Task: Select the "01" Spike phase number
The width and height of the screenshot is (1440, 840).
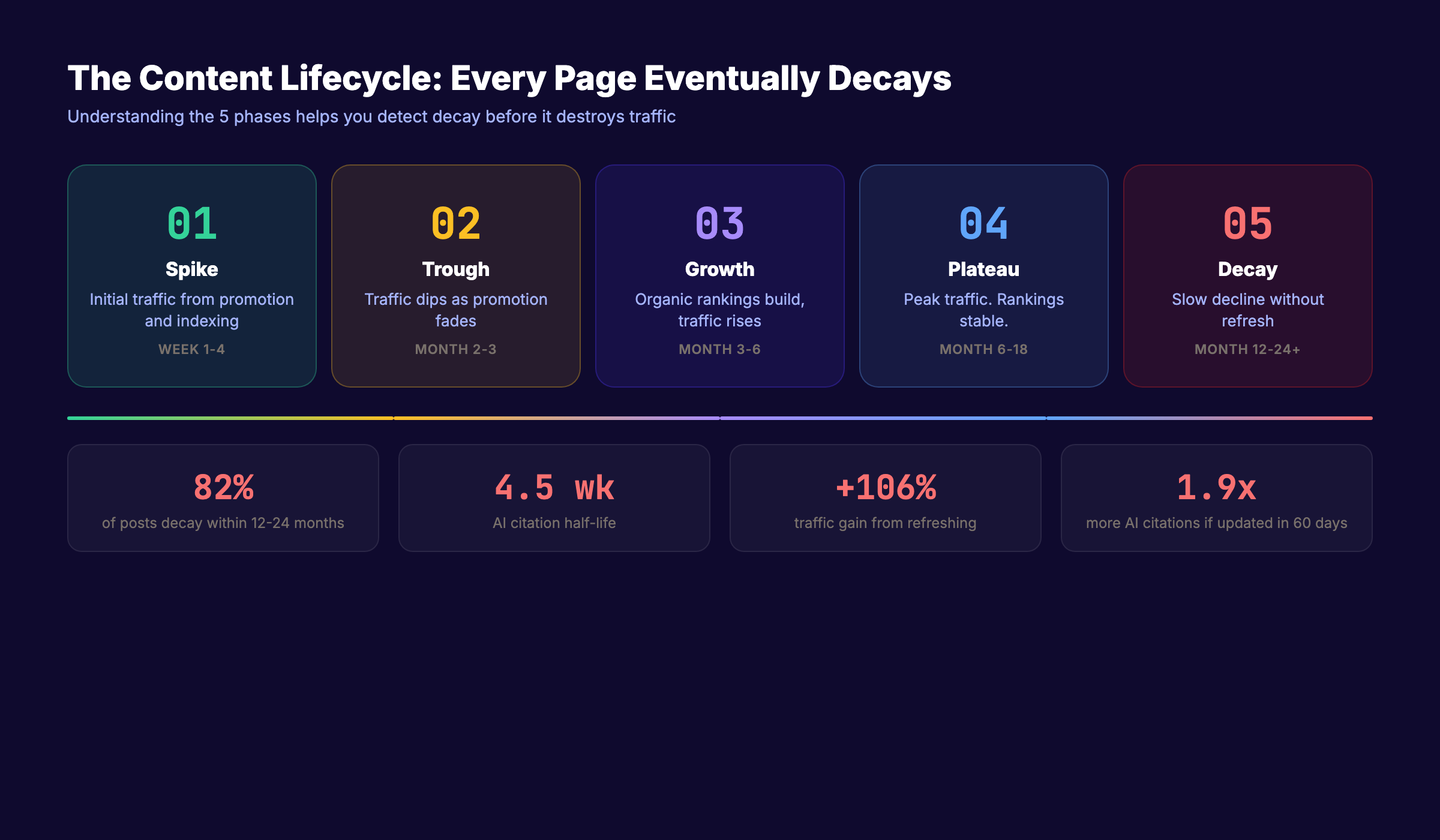Action: point(191,224)
